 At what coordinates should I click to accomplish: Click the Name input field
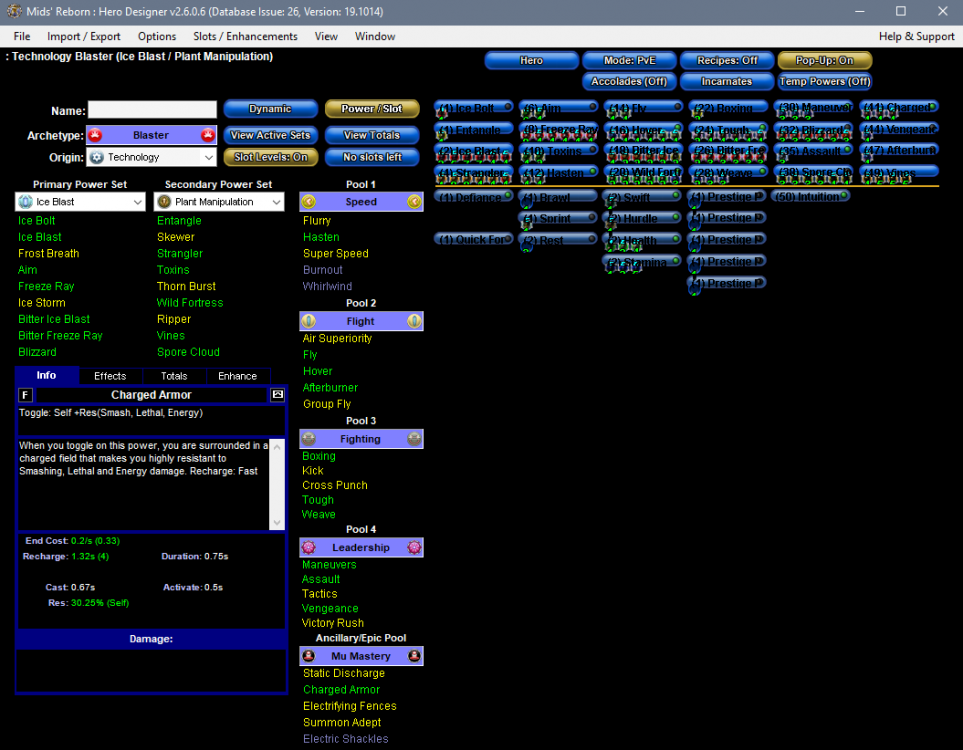[x=152, y=110]
